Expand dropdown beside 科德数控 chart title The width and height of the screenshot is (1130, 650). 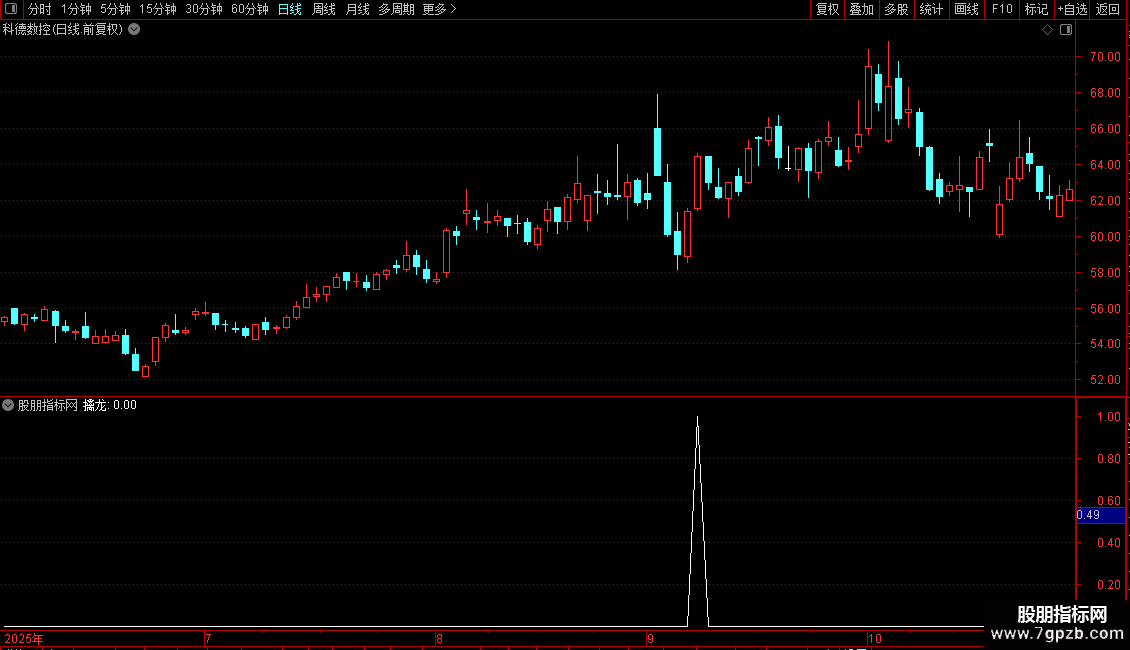[134, 30]
